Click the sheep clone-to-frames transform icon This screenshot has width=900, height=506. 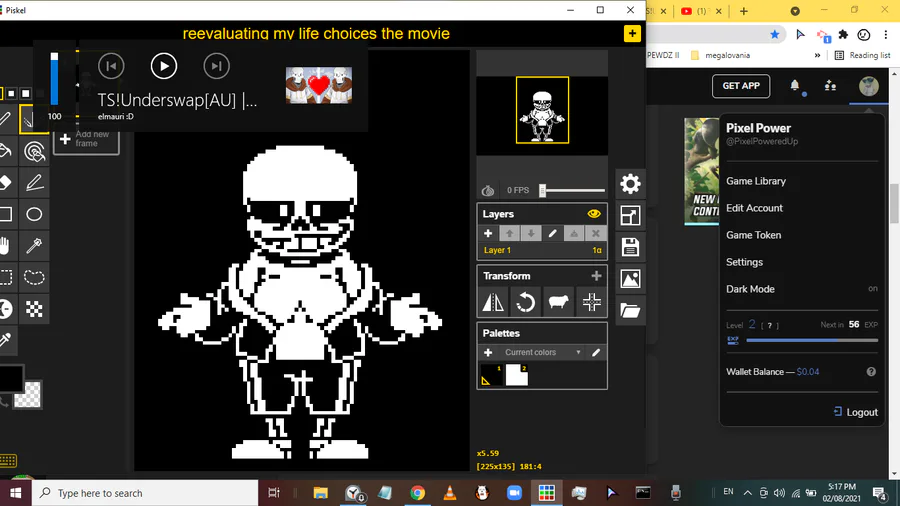(558, 302)
